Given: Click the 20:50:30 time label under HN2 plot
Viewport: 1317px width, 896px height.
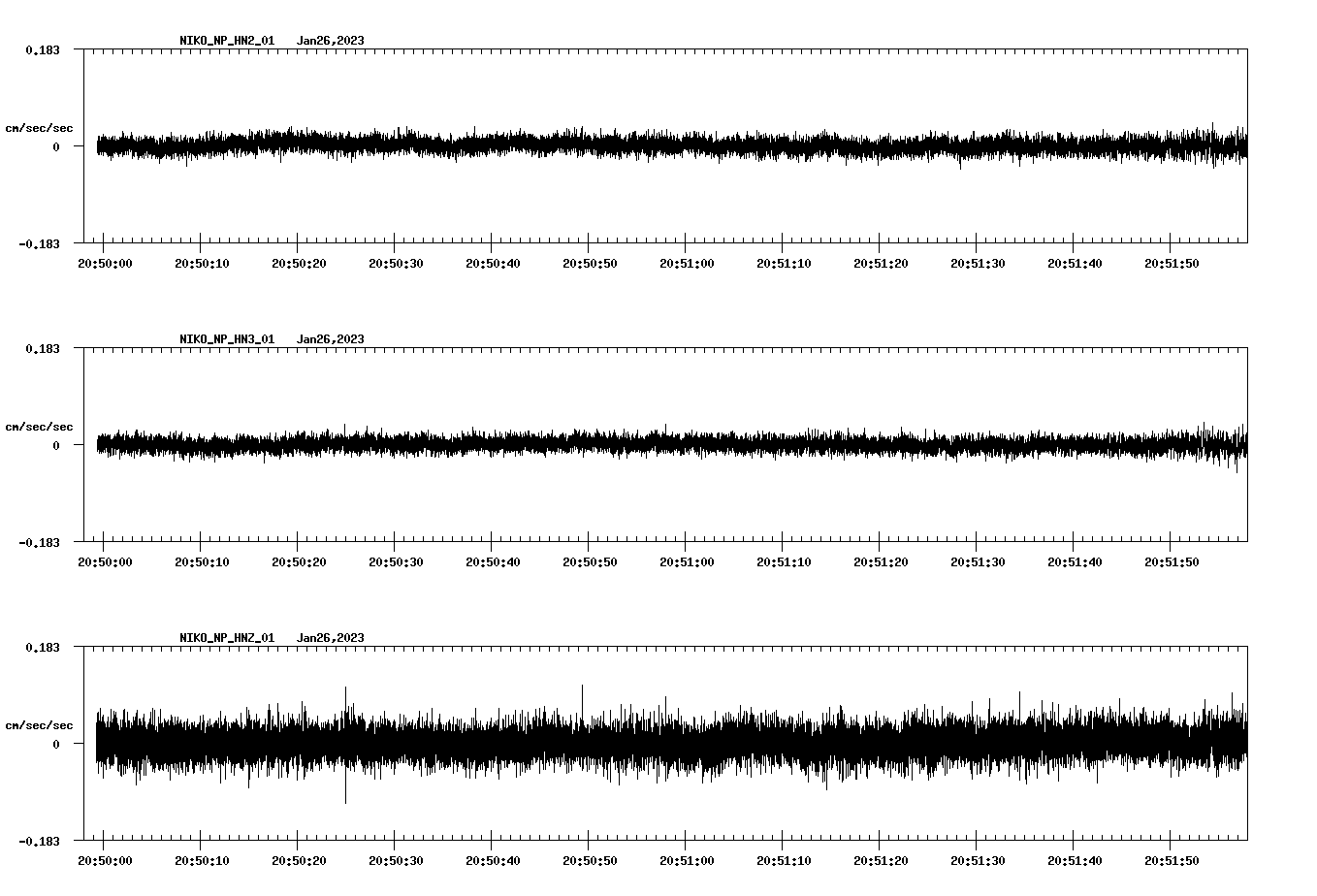Looking at the screenshot, I should [x=396, y=264].
